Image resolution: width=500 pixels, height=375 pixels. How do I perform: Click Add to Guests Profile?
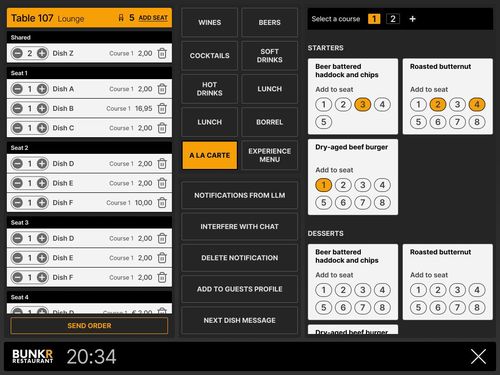[x=239, y=289]
